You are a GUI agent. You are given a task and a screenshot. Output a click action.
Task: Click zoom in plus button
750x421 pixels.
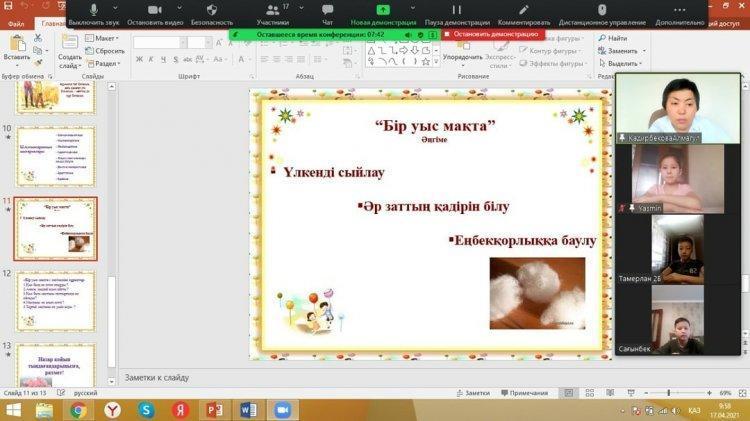[x=709, y=393]
